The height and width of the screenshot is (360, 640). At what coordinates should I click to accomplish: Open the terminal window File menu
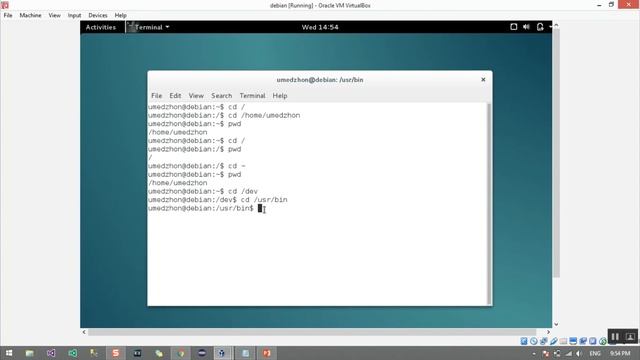156,96
